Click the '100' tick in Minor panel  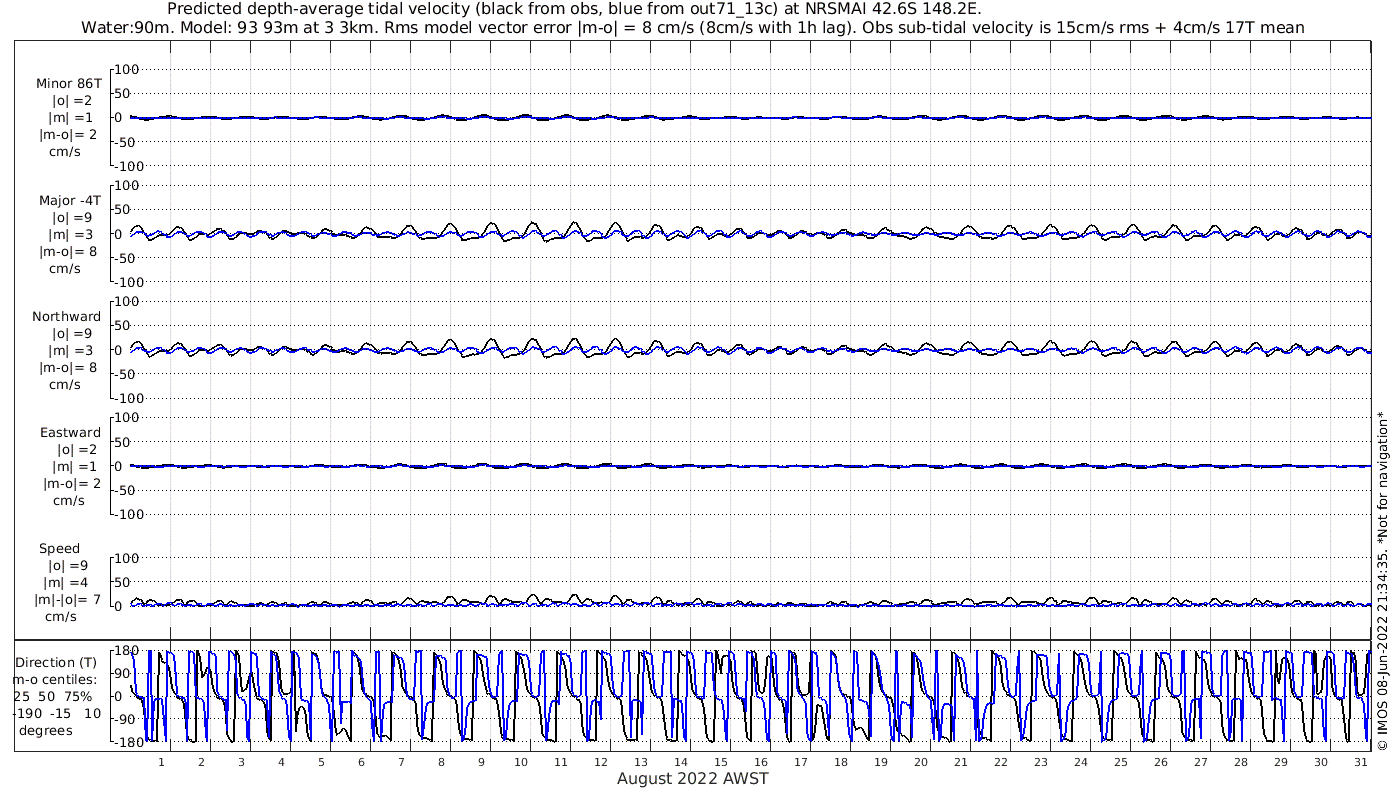click(x=127, y=69)
